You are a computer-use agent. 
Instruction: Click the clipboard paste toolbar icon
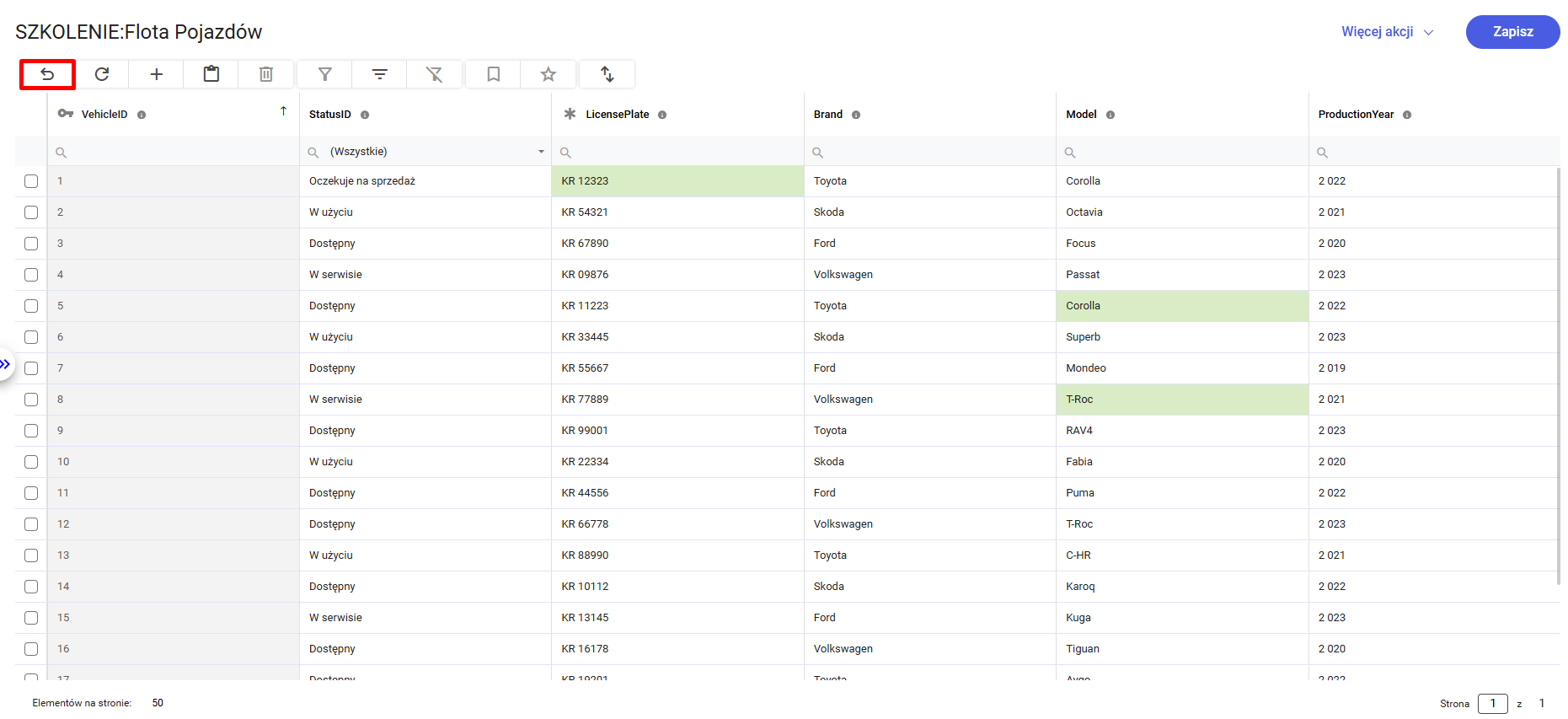coord(211,74)
